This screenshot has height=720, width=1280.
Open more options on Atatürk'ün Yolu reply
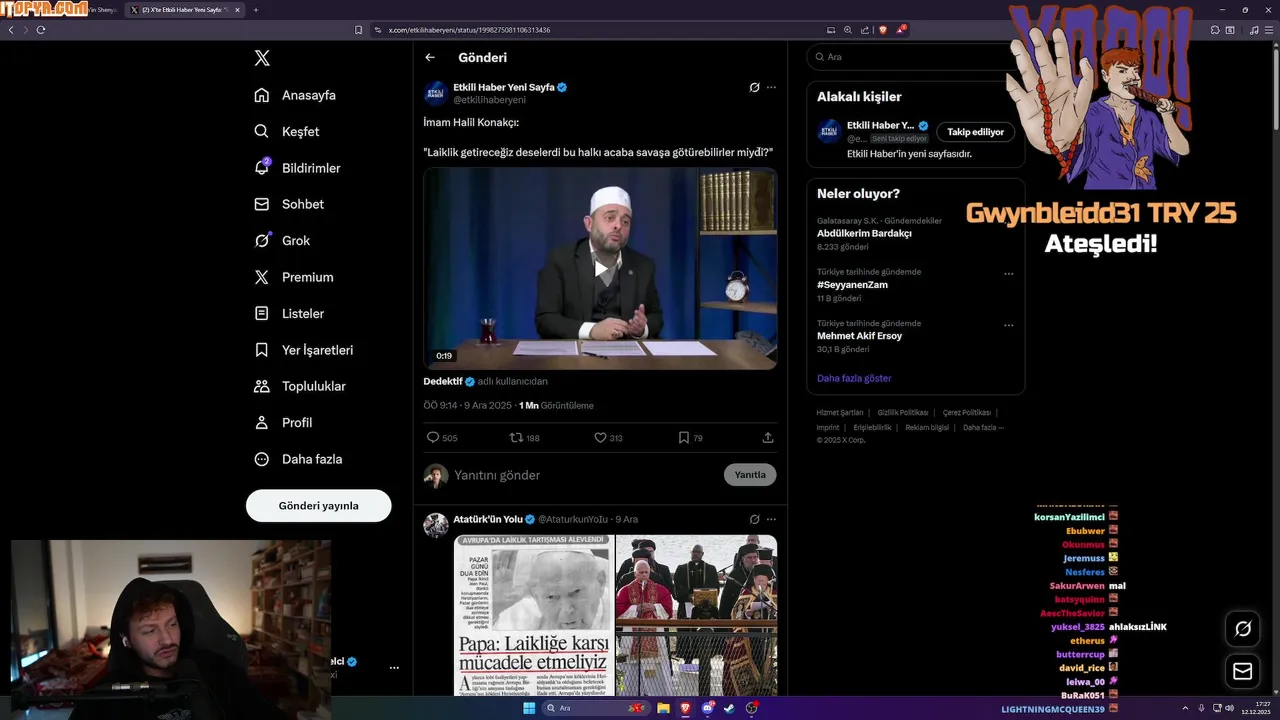(x=771, y=519)
